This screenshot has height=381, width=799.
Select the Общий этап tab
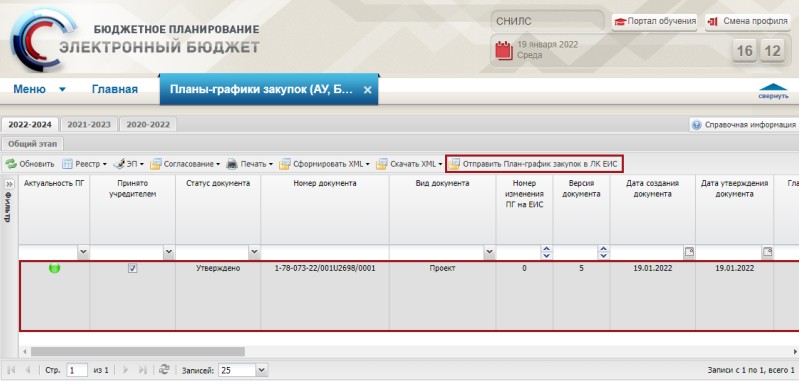[x=32, y=144]
